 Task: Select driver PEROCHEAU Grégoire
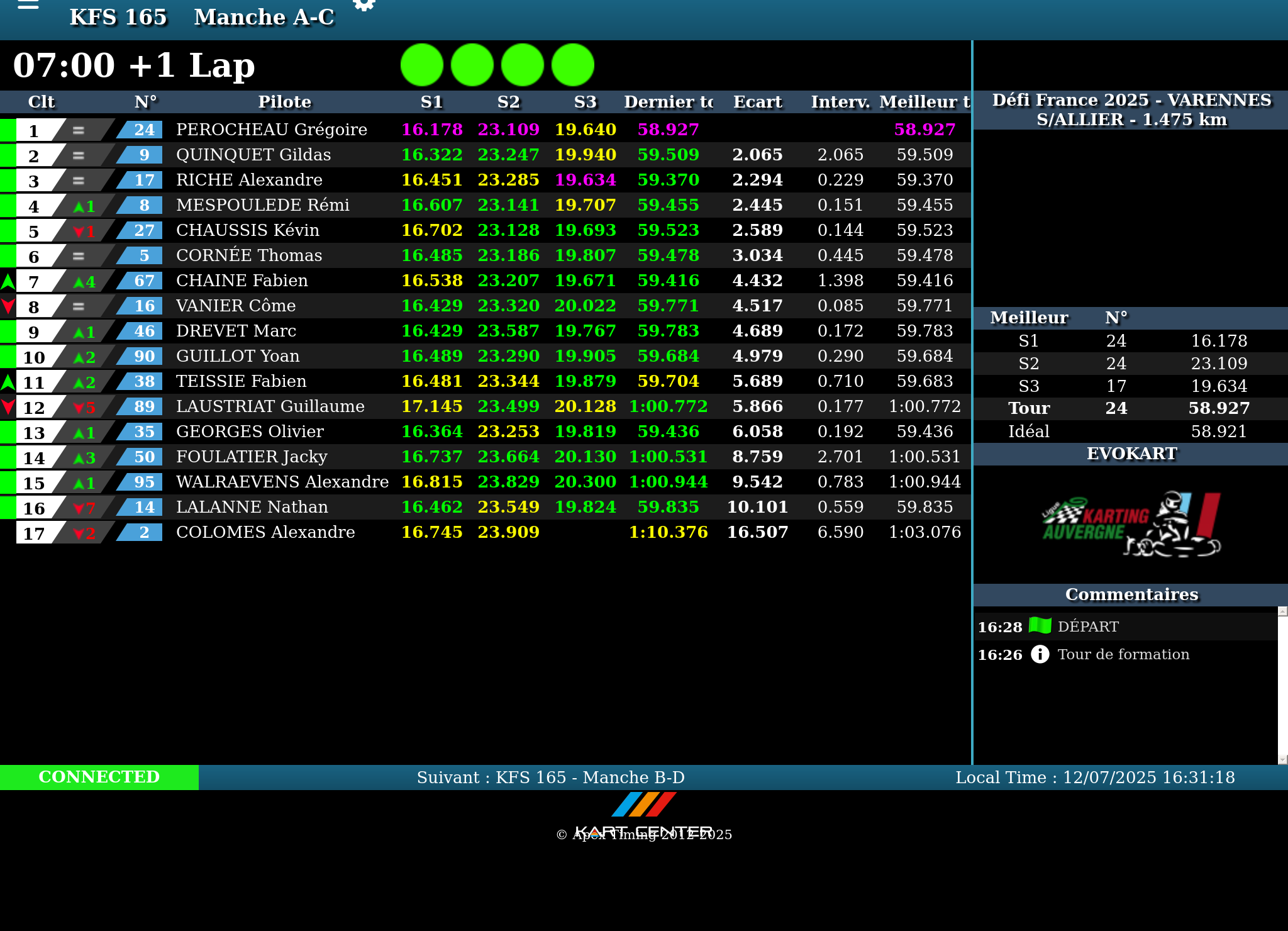pos(271,130)
